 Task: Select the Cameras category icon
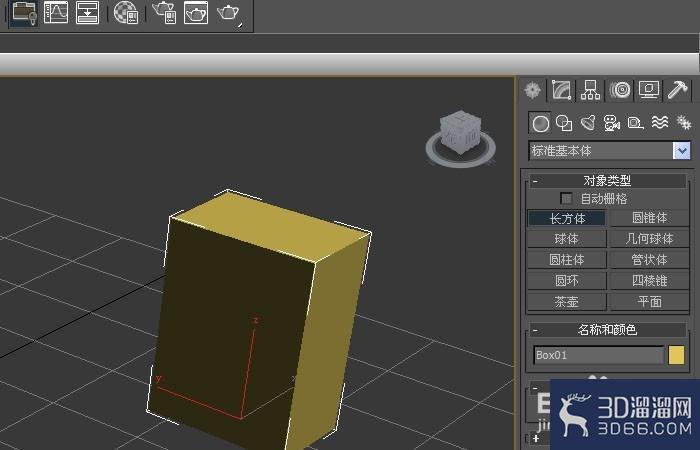click(x=612, y=123)
